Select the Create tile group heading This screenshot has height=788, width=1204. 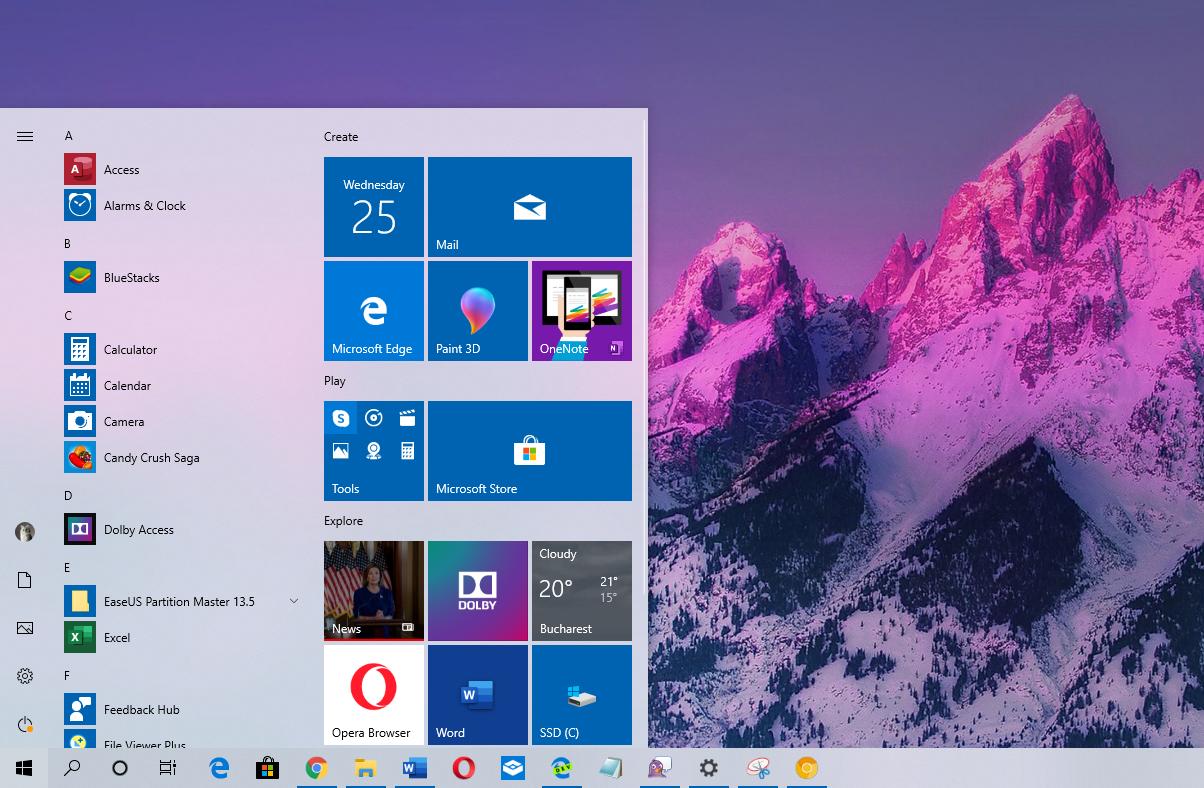point(341,137)
